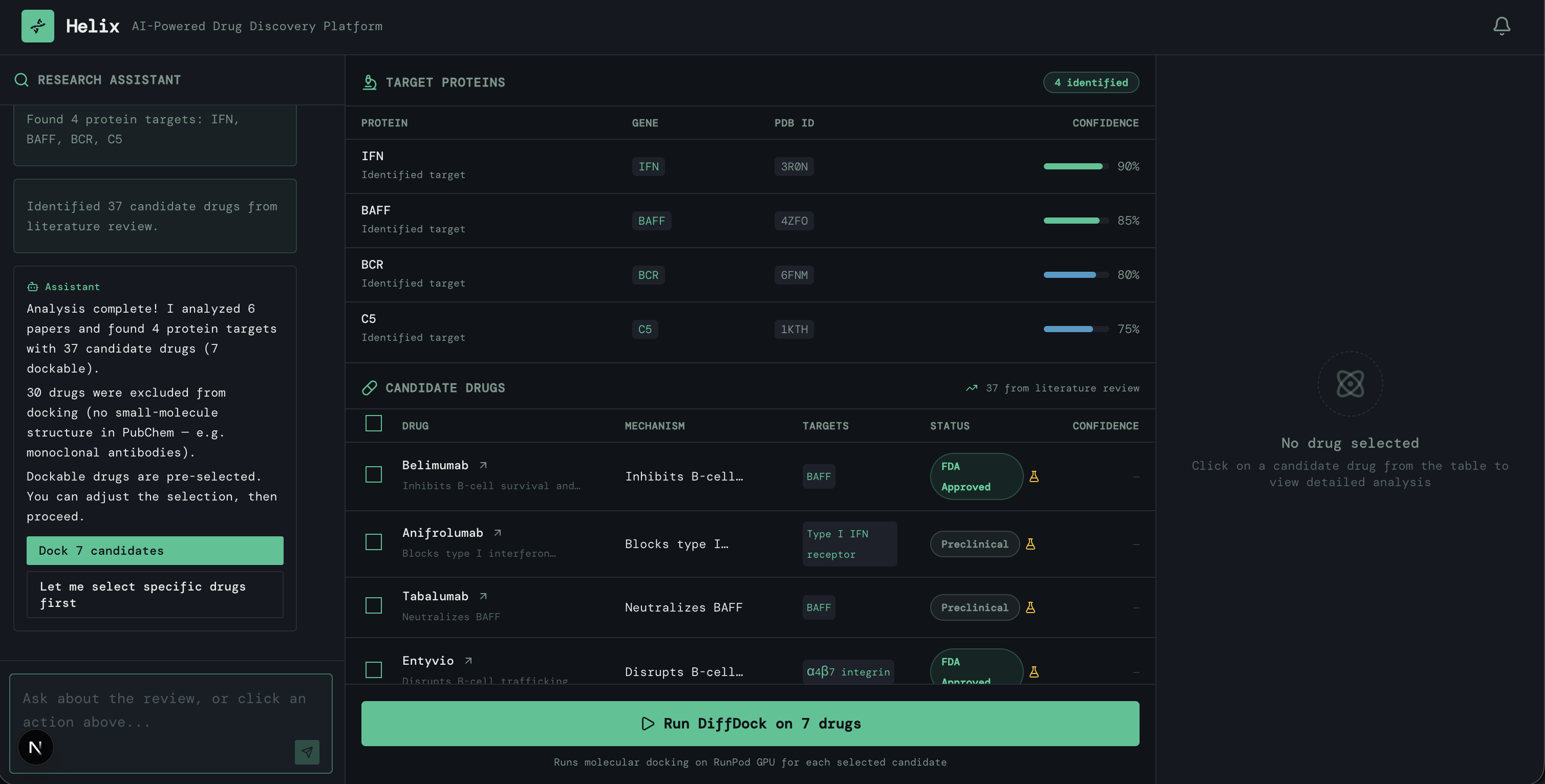The width and height of the screenshot is (1545, 784).
Task: Open Entyvio external link arrow
Action: point(469,660)
